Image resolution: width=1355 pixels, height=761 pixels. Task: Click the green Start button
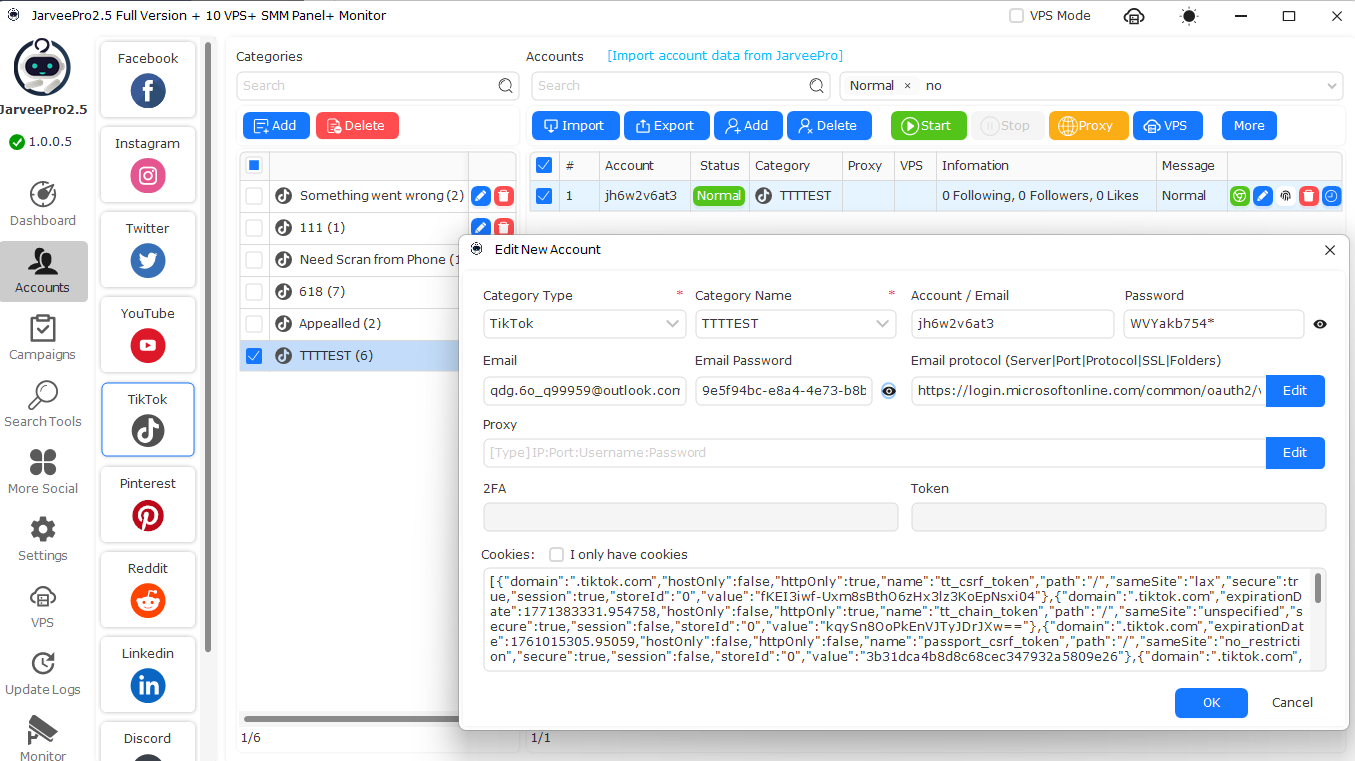click(x=929, y=125)
